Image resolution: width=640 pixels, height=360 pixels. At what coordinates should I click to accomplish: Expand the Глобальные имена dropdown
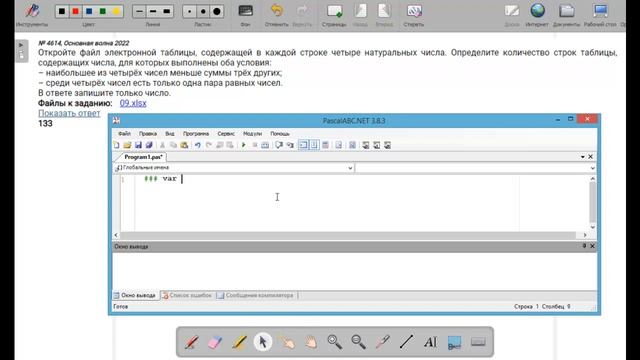350,168
